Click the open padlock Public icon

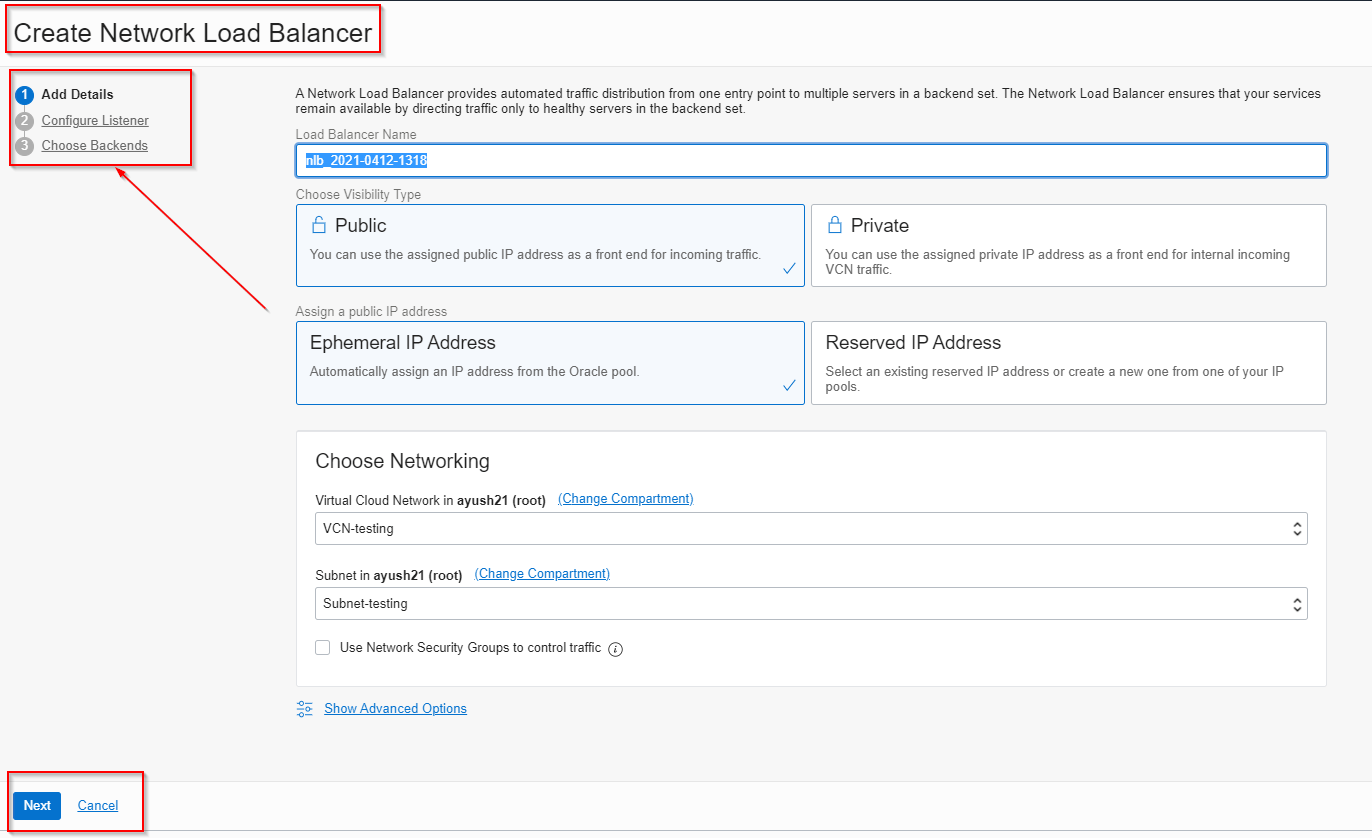coord(319,225)
